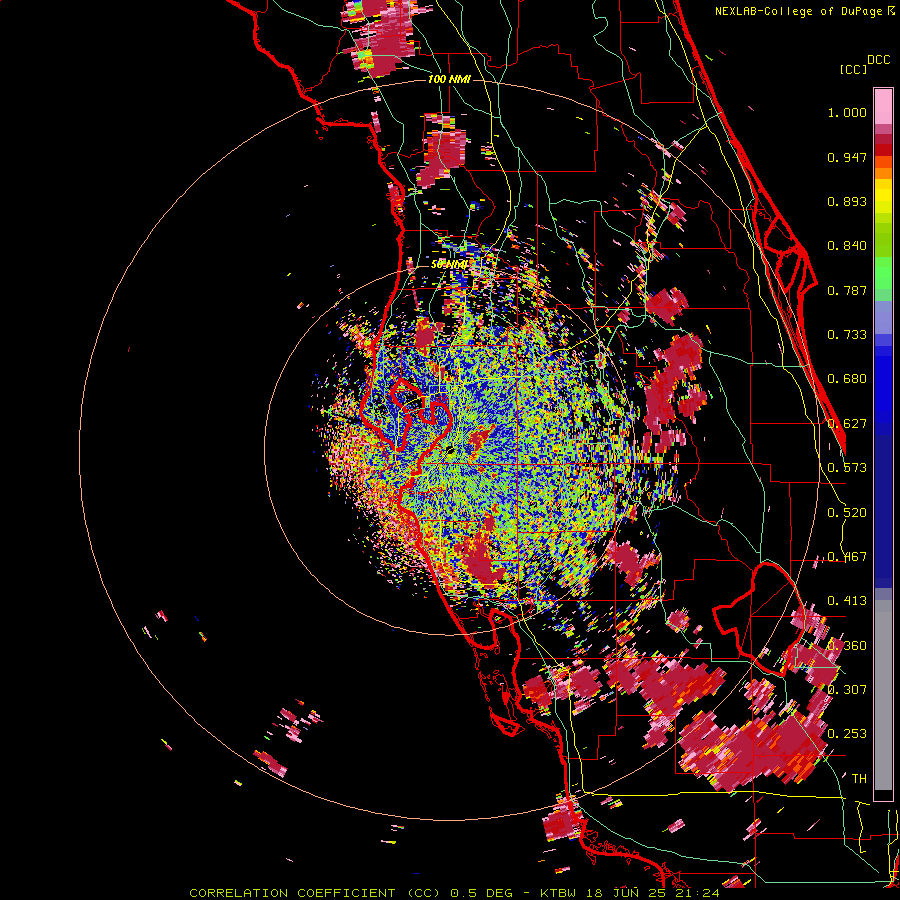Pick the gray lower segment of the color scale
This screenshot has height=900, width=900.
point(883,695)
